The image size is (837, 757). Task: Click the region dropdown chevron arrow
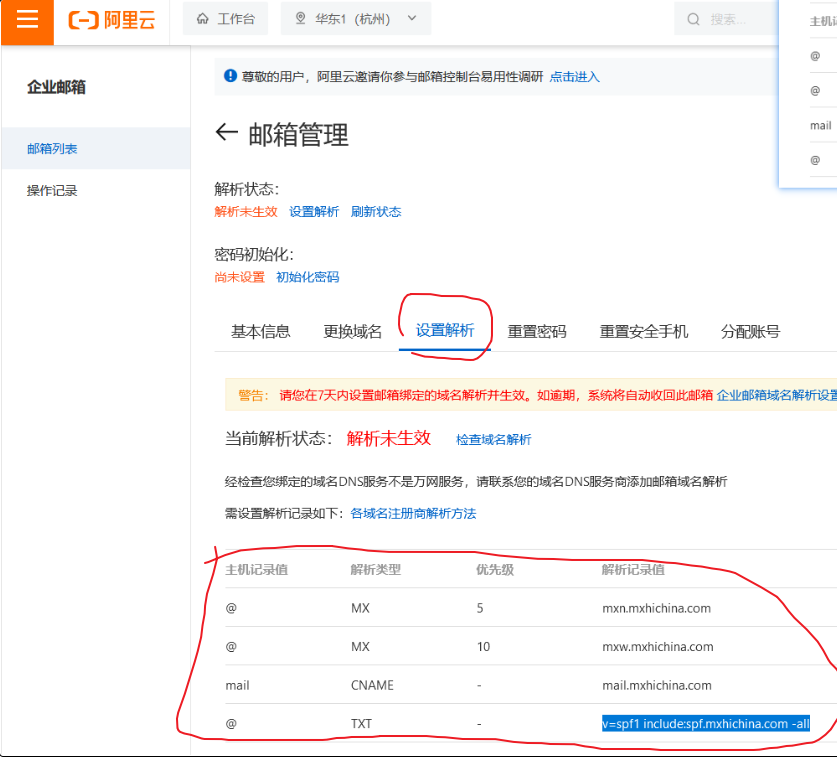pyautogui.click(x=412, y=18)
